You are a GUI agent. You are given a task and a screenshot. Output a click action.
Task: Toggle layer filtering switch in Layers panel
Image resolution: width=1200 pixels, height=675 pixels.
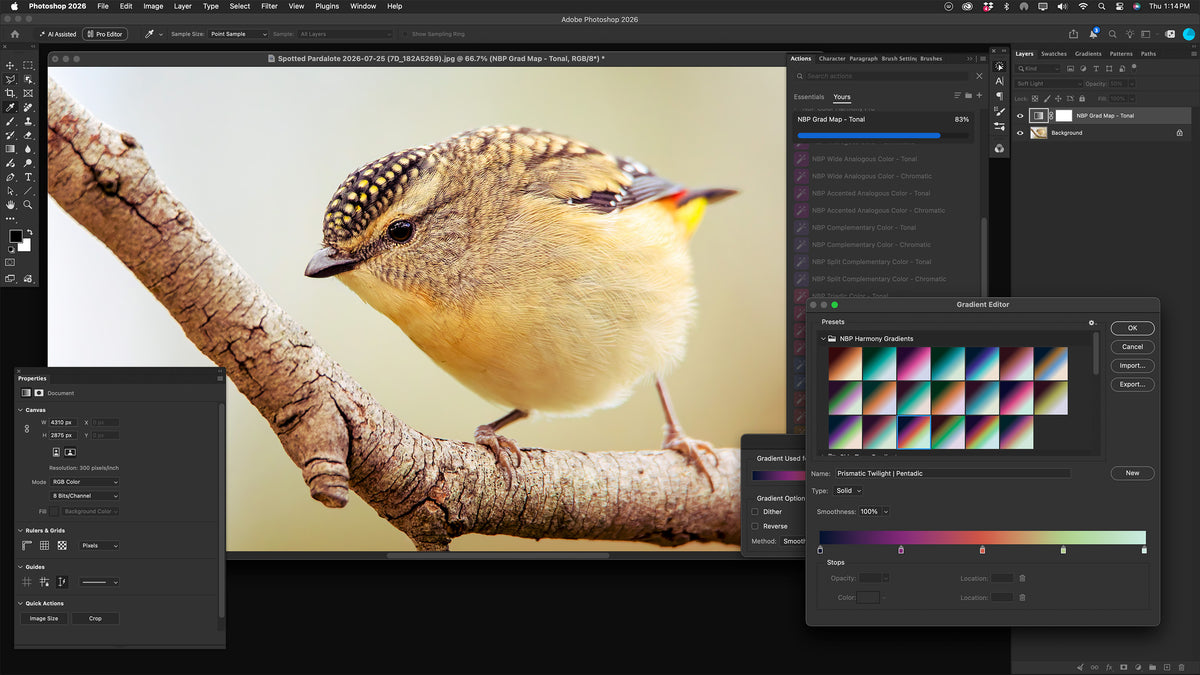[1136, 69]
